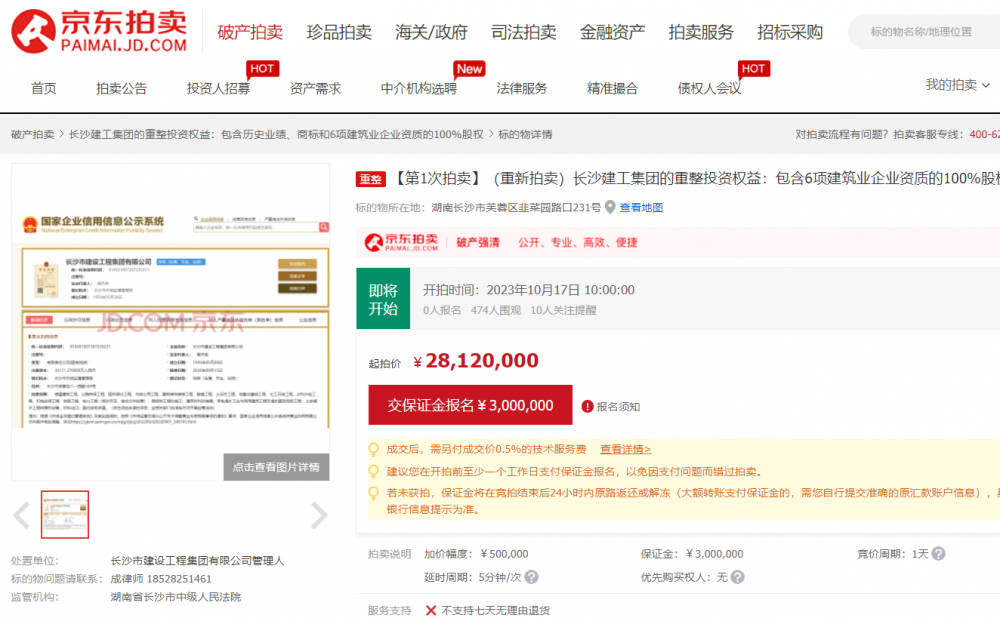The image size is (1000, 621).
Task: Click the 0人报名 count
Action: [x=442, y=310]
